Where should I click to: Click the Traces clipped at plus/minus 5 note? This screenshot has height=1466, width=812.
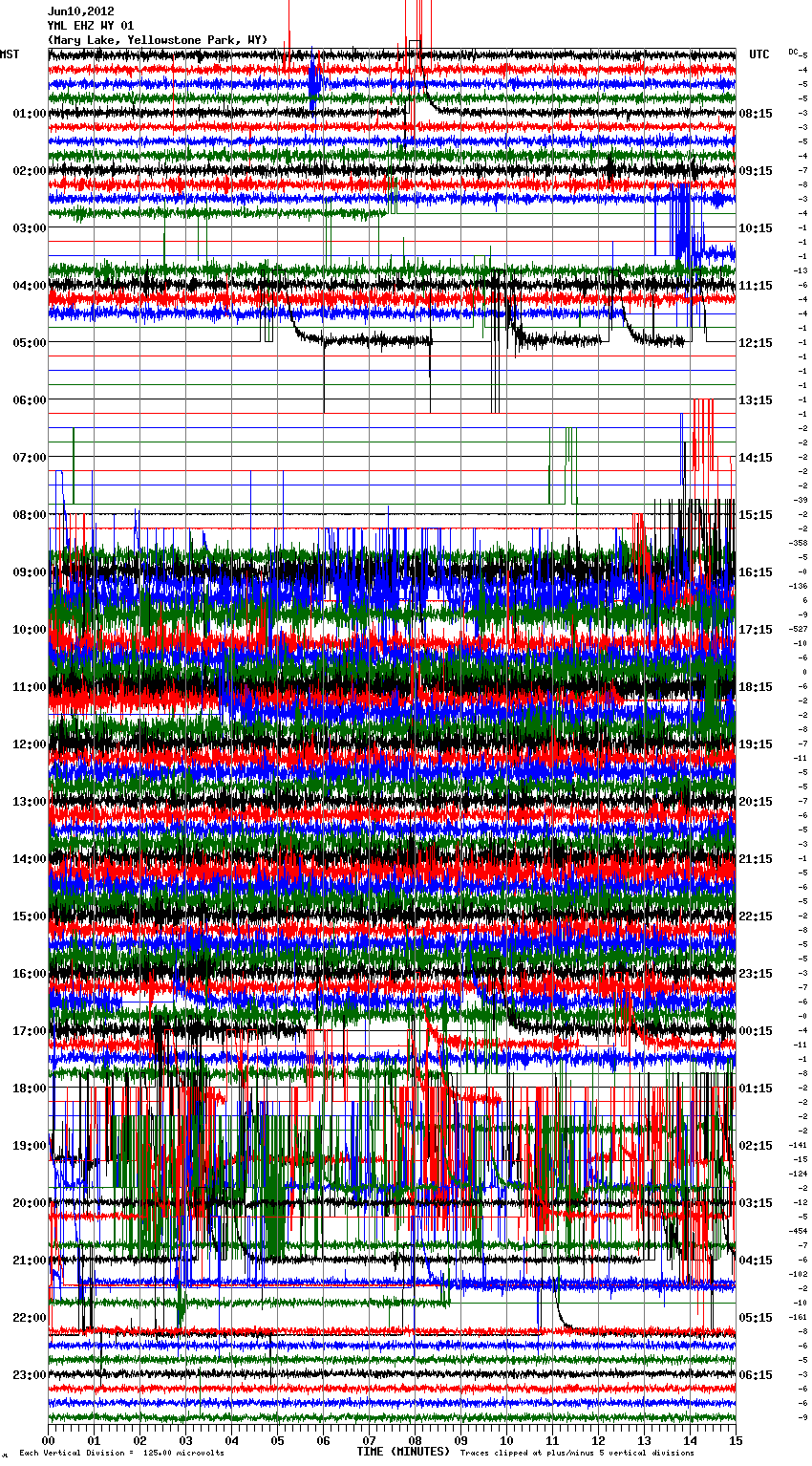coord(577,1454)
